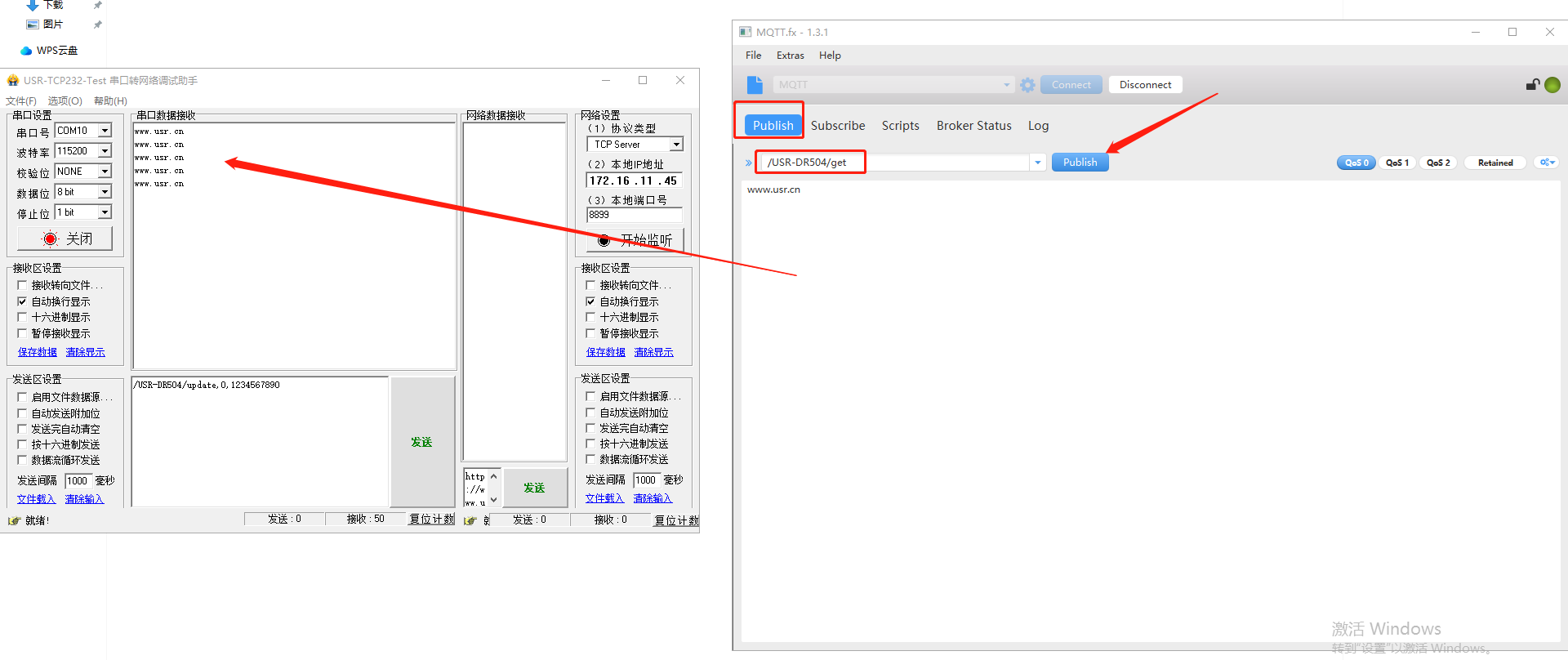1568x660 pixels.
Task: Open the 115200 baud rate dropdown
Action: point(105,151)
